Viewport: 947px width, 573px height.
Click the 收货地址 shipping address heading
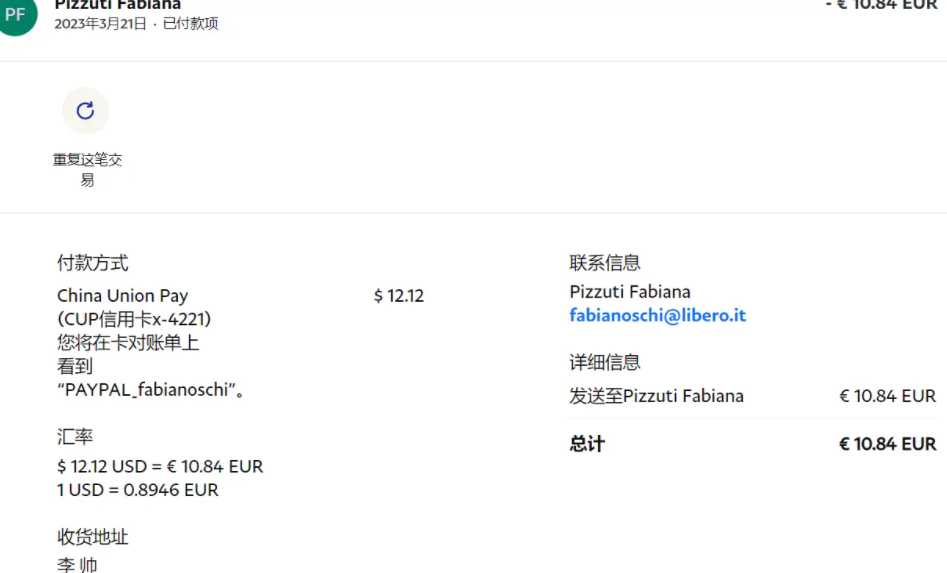(93, 537)
